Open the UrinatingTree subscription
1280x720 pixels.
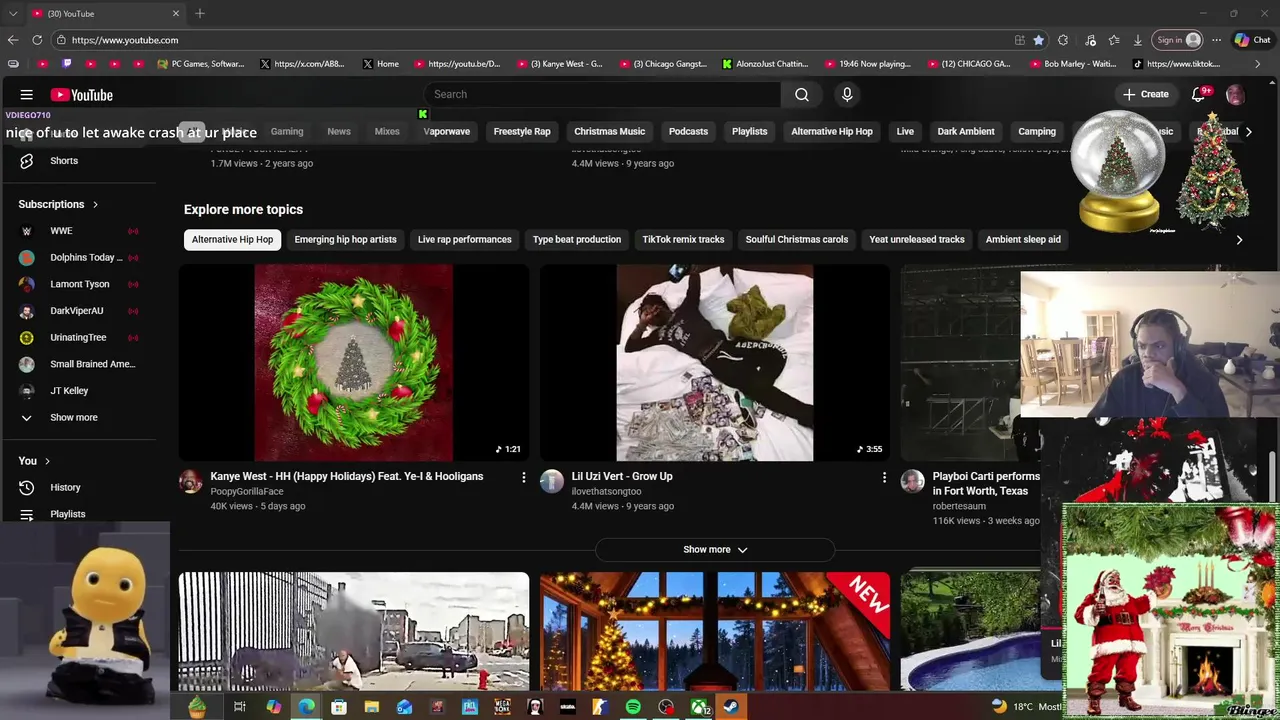[x=78, y=337]
